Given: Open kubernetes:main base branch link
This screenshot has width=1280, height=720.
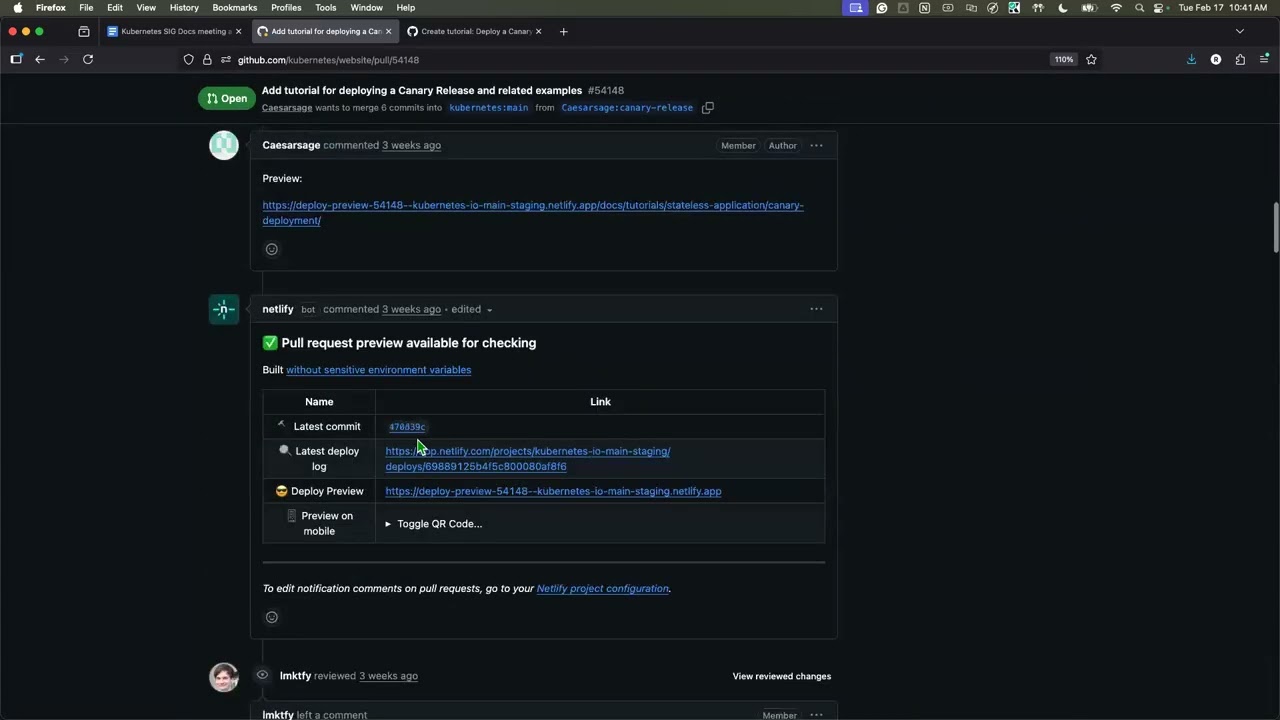Looking at the screenshot, I should tap(489, 108).
